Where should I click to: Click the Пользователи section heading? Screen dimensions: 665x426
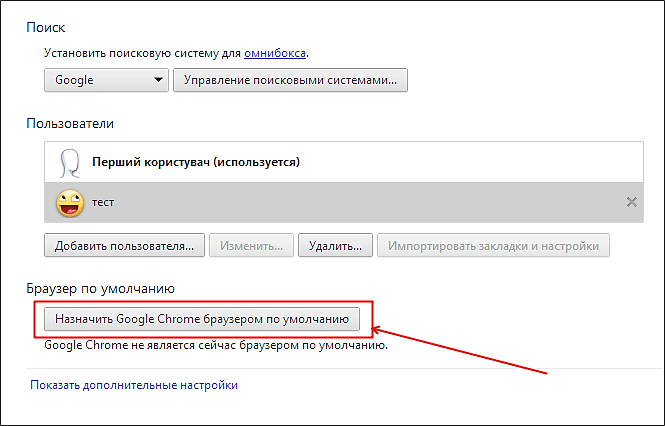[70, 123]
